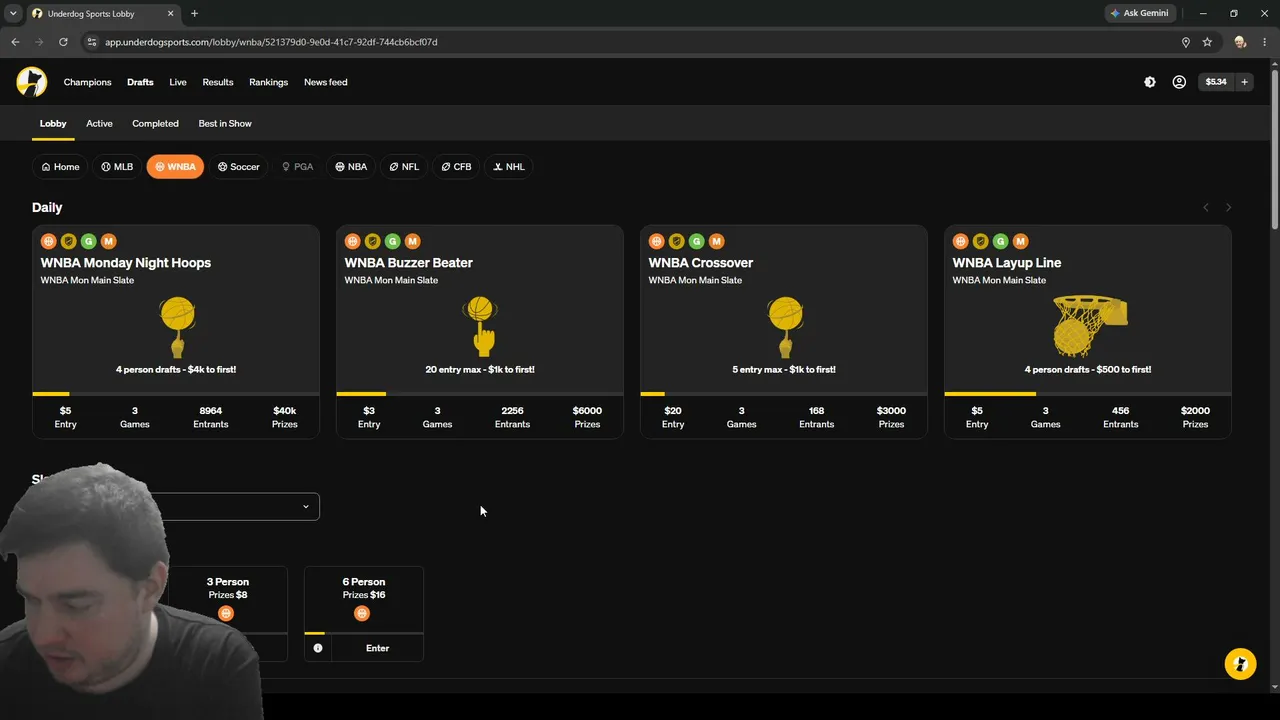Open the WNBA Layup Line contest title
1280x720 pixels.
[1007, 263]
